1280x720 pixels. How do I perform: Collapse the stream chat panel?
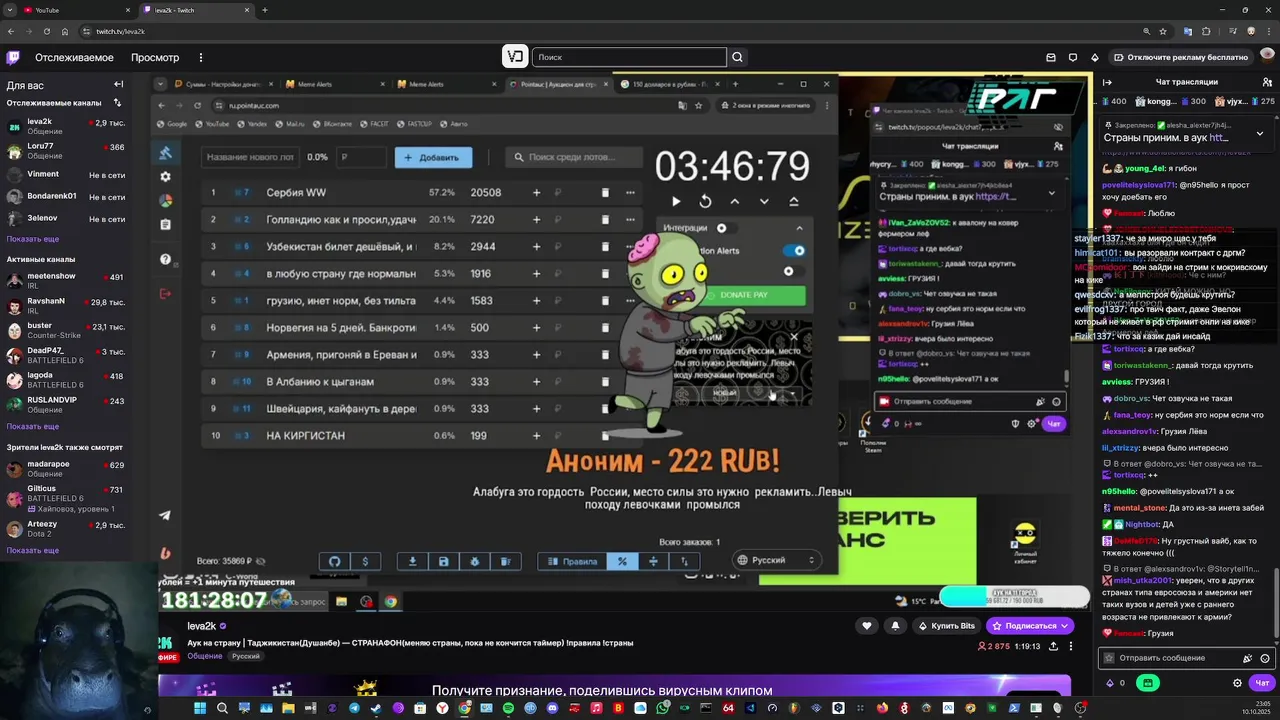click(1107, 82)
